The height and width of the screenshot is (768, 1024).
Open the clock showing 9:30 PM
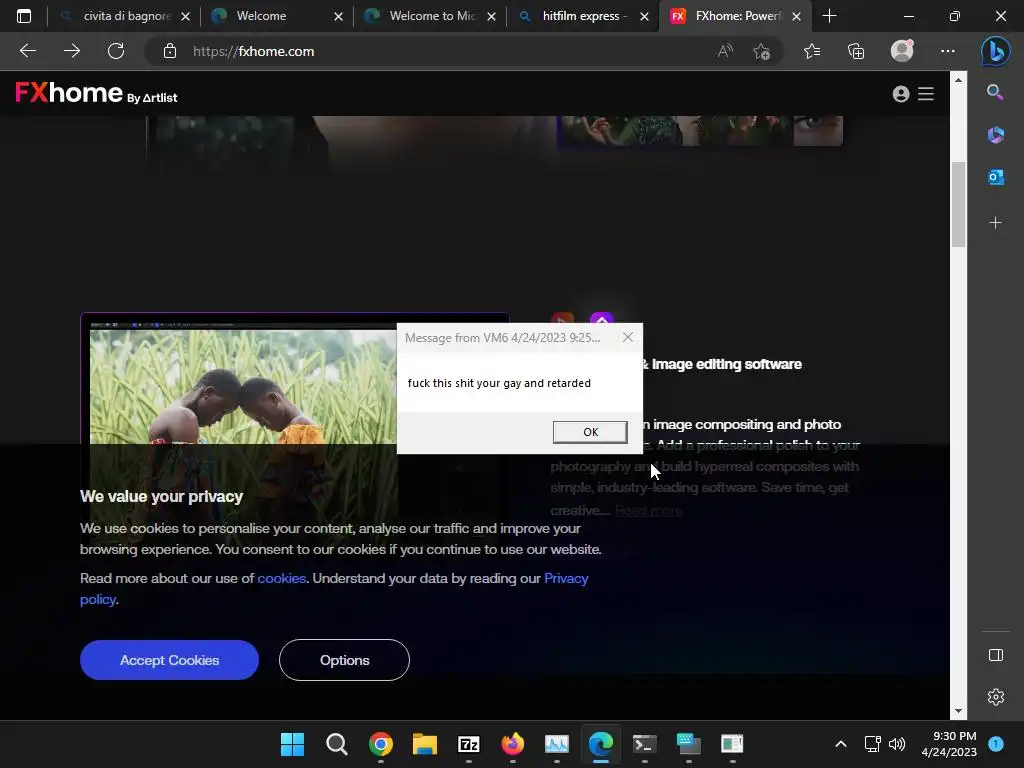[949, 744]
